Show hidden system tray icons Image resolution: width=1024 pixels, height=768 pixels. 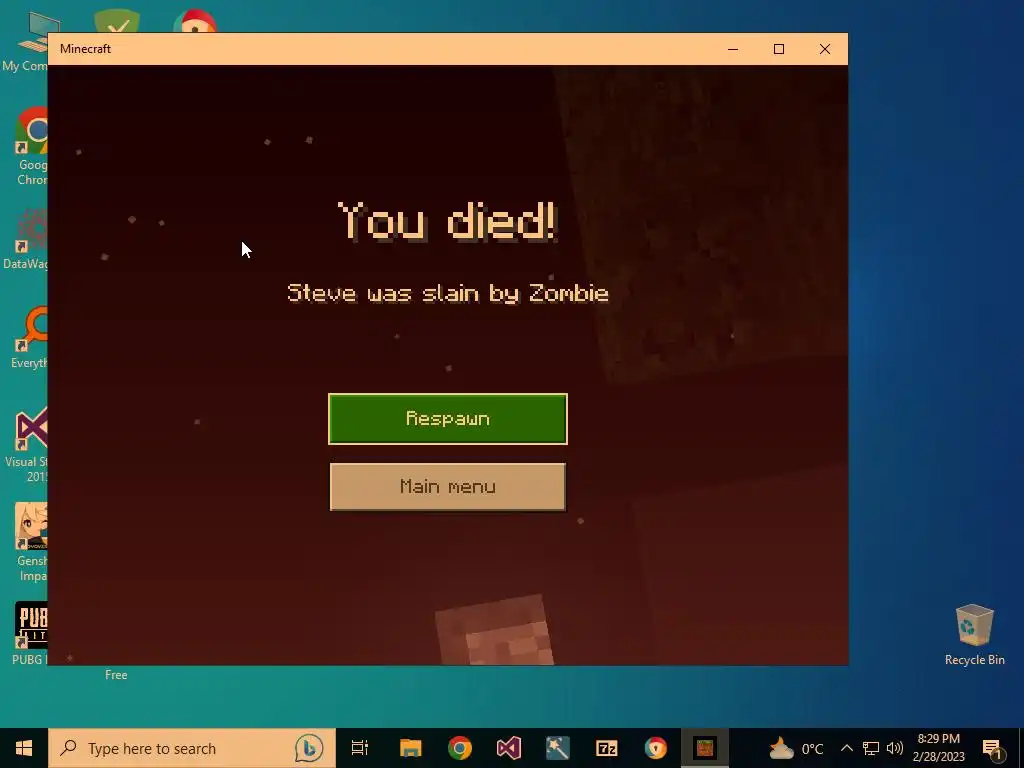pyautogui.click(x=846, y=748)
